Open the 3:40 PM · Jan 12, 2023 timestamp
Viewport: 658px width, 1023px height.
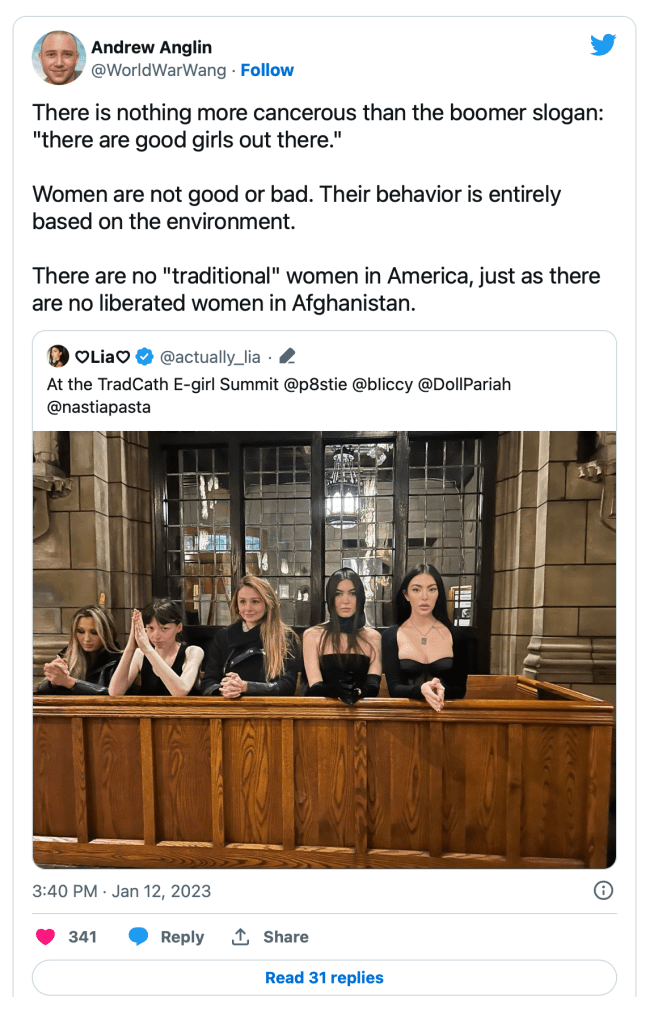tap(122, 890)
